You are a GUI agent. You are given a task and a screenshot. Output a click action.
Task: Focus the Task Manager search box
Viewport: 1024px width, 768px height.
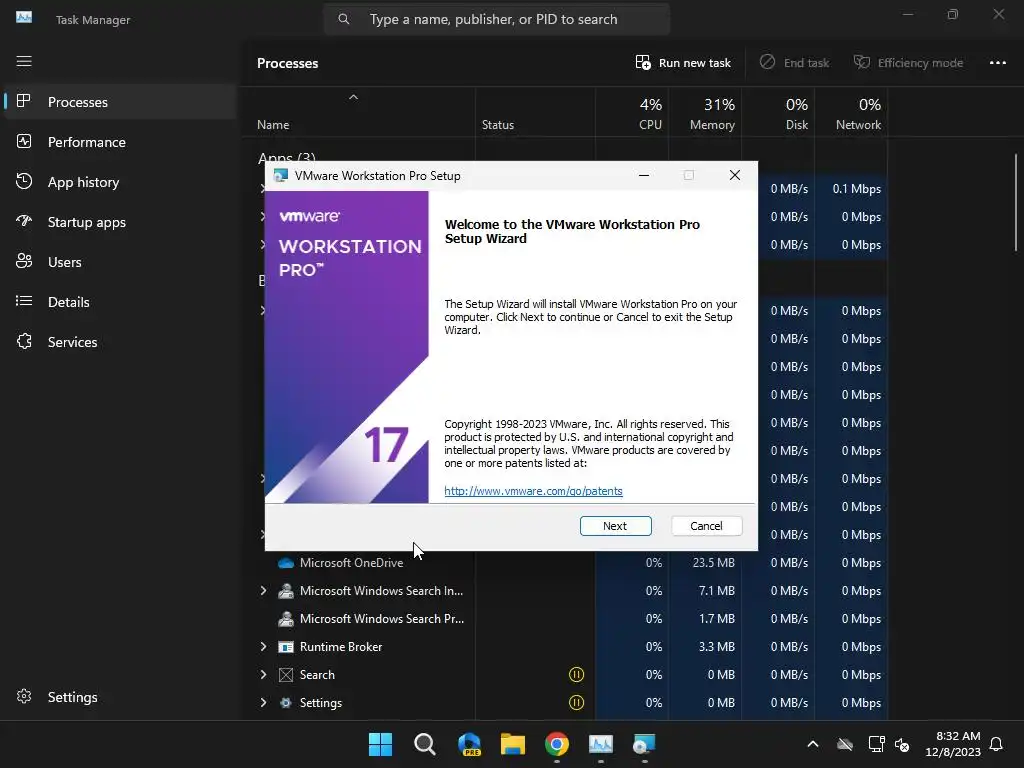(496, 20)
